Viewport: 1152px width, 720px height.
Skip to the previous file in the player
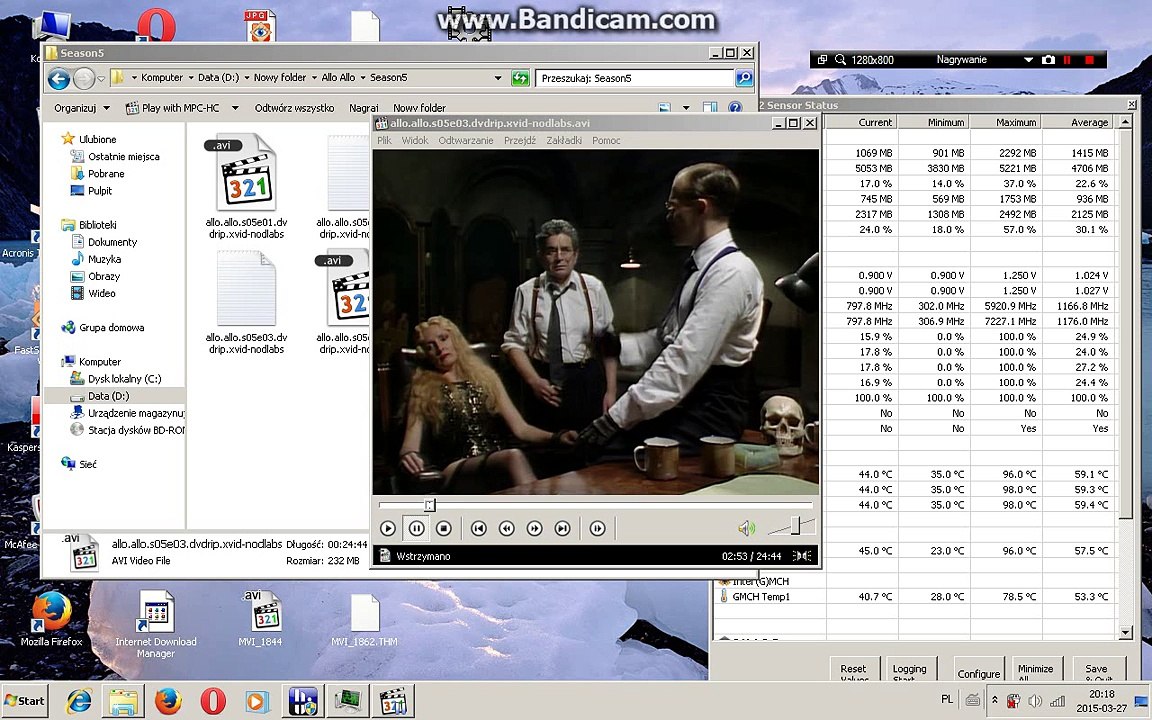tap(478, 528)
